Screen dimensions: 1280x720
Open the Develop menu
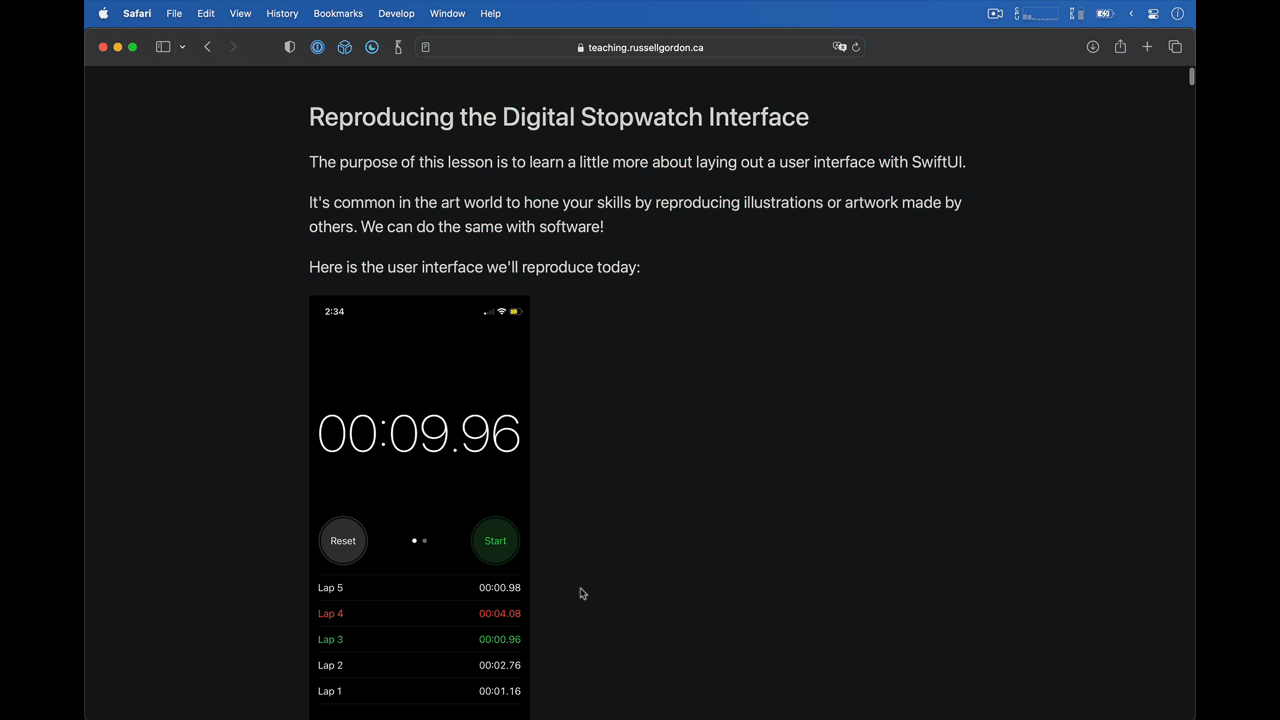pos(396,13)
